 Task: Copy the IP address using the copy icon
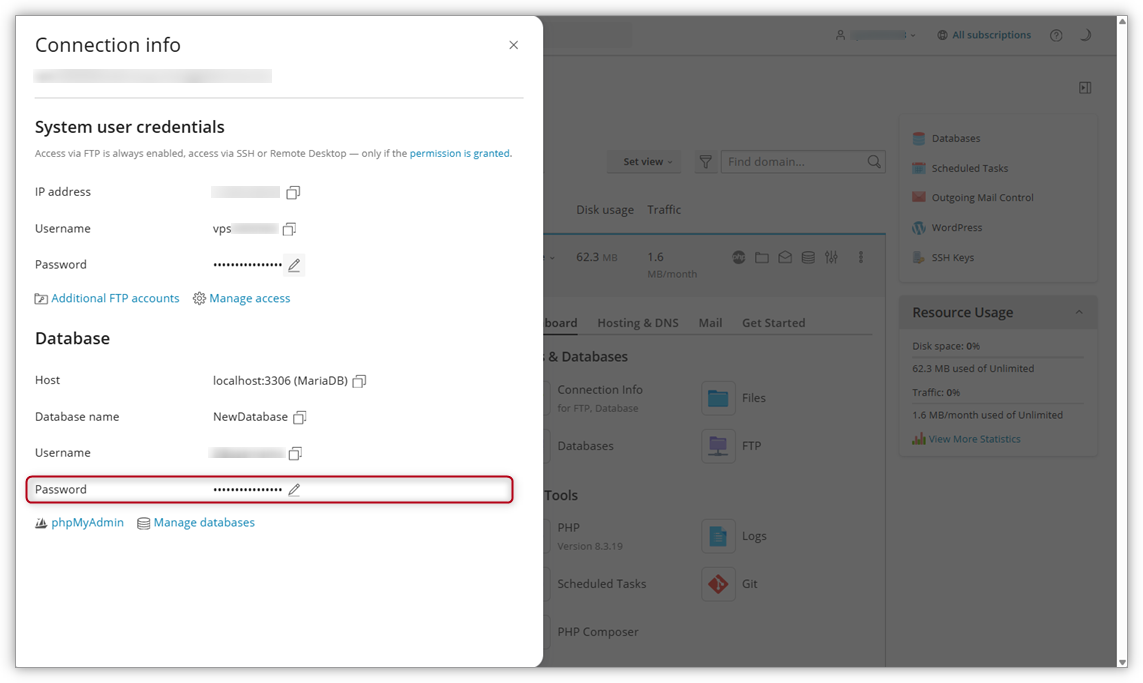click(x=293, y=192)
